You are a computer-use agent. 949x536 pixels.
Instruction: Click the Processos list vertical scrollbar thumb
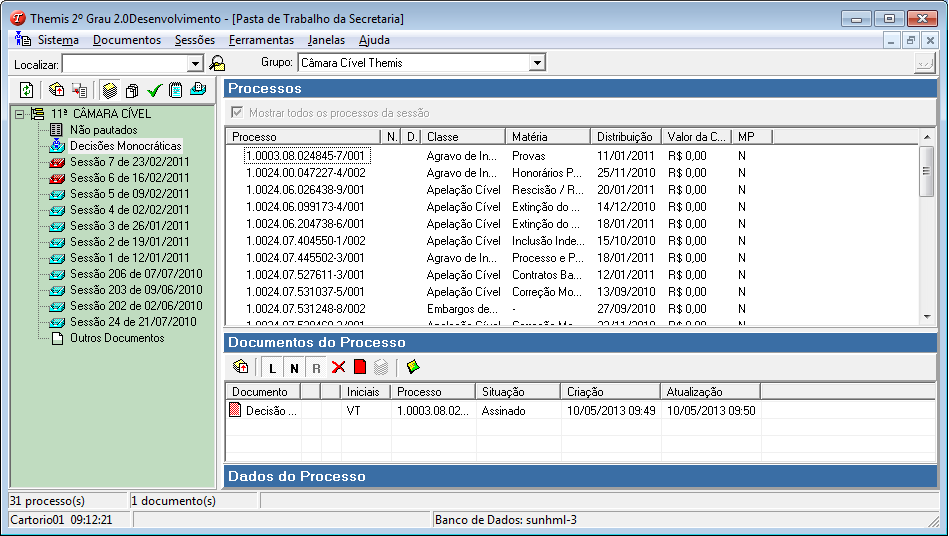coord(927,171)
